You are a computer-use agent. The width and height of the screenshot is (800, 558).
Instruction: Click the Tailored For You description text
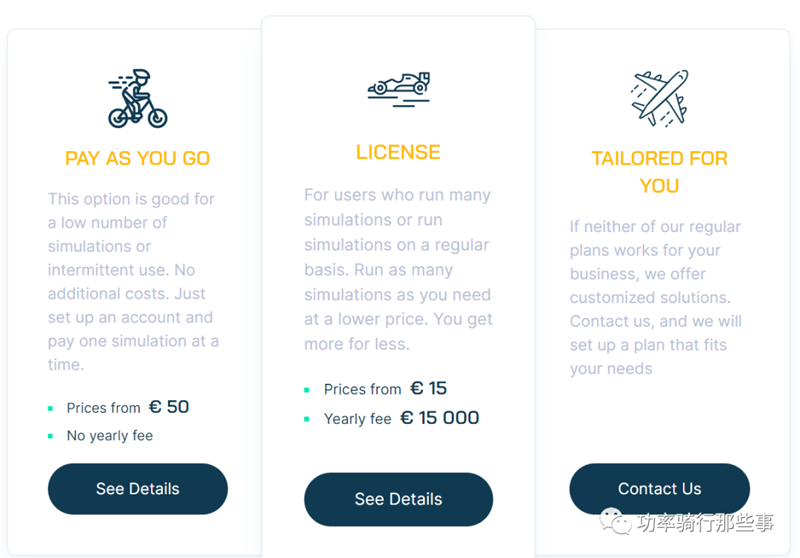tap(655, 297)
